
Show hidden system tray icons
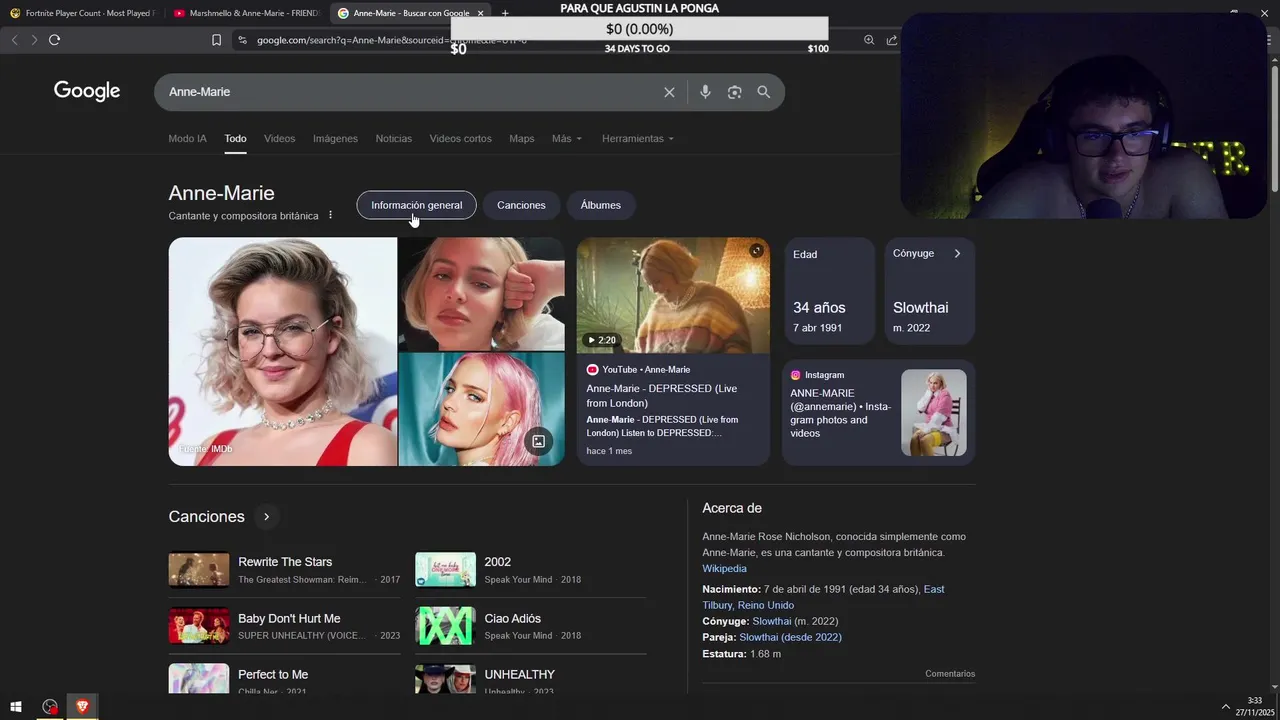[1226, 707]
